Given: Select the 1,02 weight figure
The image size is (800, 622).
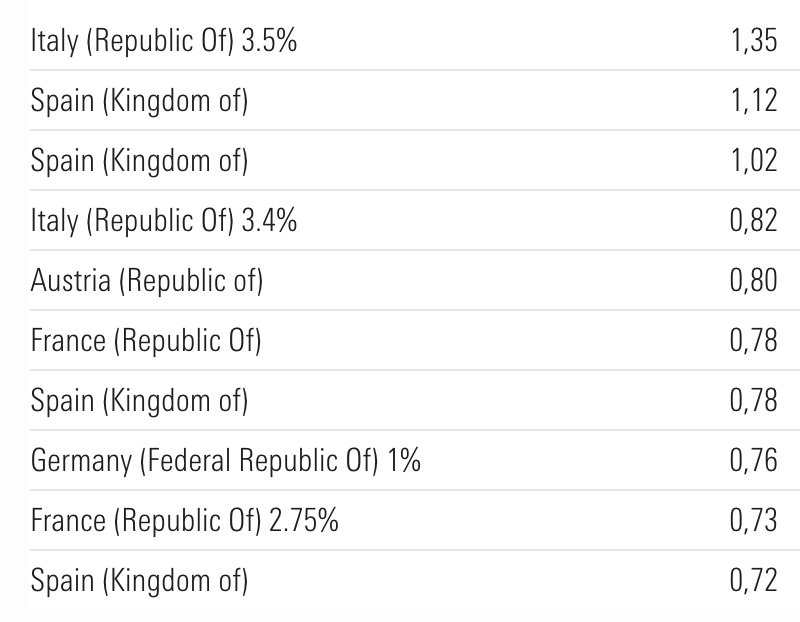Looking at the screenshot, I should click(753, 161).
